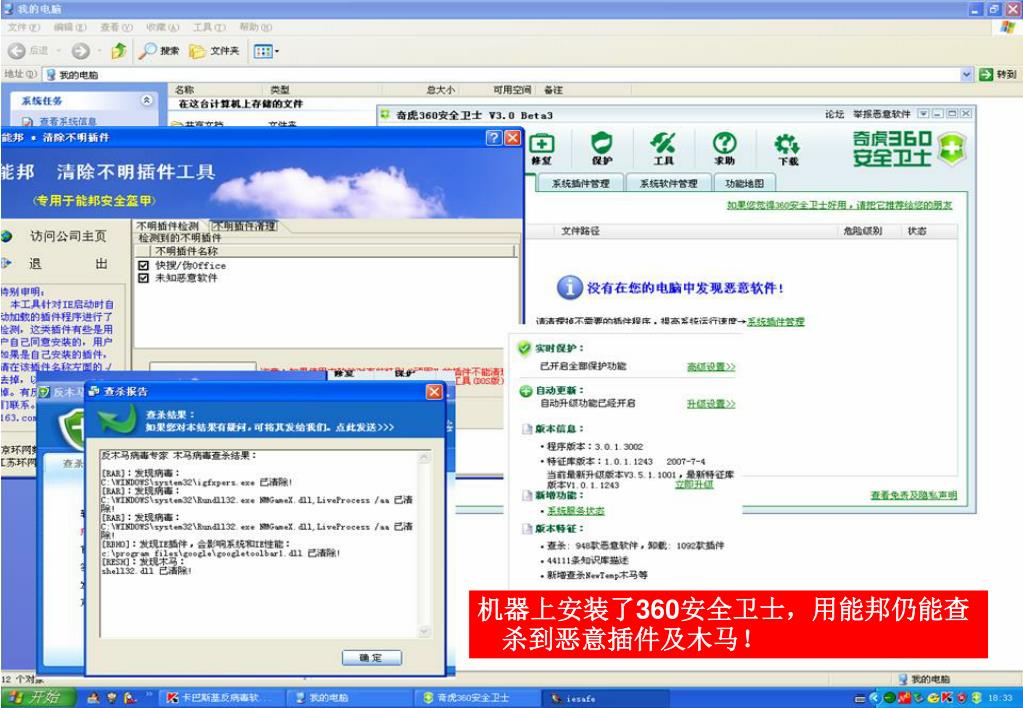1023x708 pixels.
Task: Click the 访问公司主页 globe icon
Action: point(7,236)
